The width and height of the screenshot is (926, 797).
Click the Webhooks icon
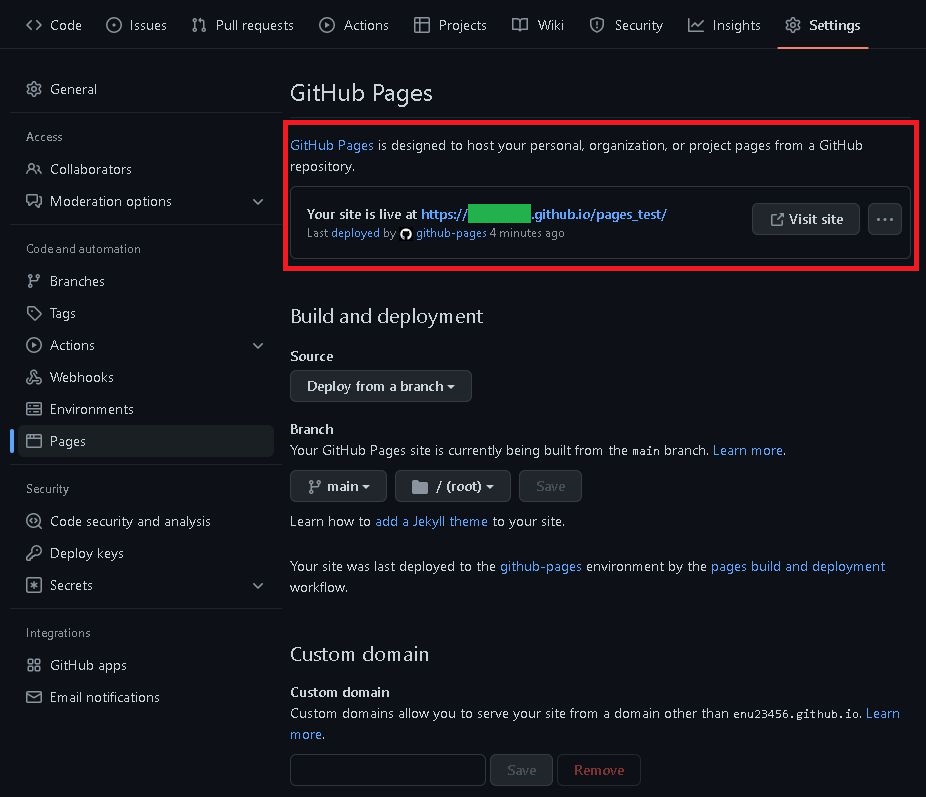34,377
